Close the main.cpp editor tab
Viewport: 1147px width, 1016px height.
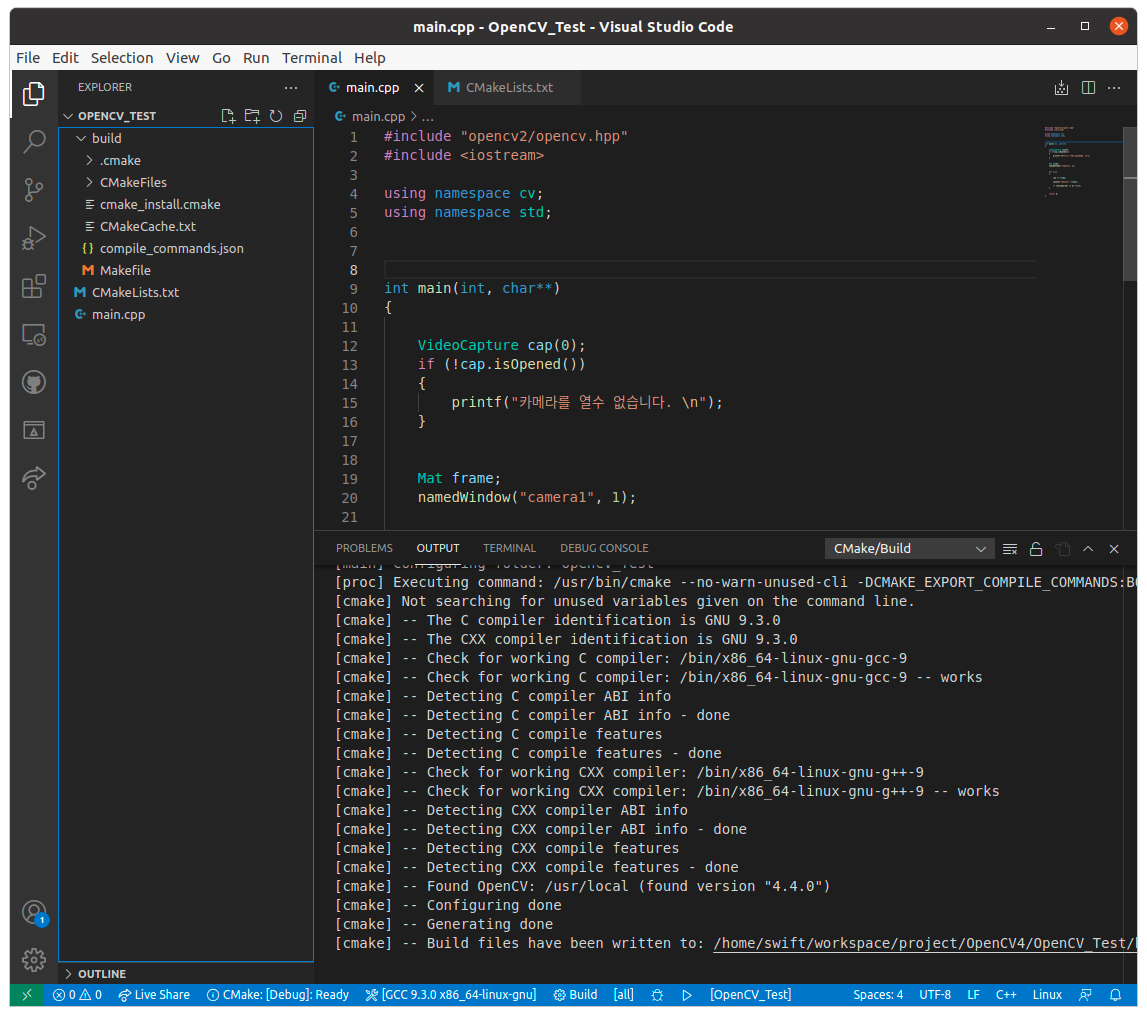[x=419, y=88]
